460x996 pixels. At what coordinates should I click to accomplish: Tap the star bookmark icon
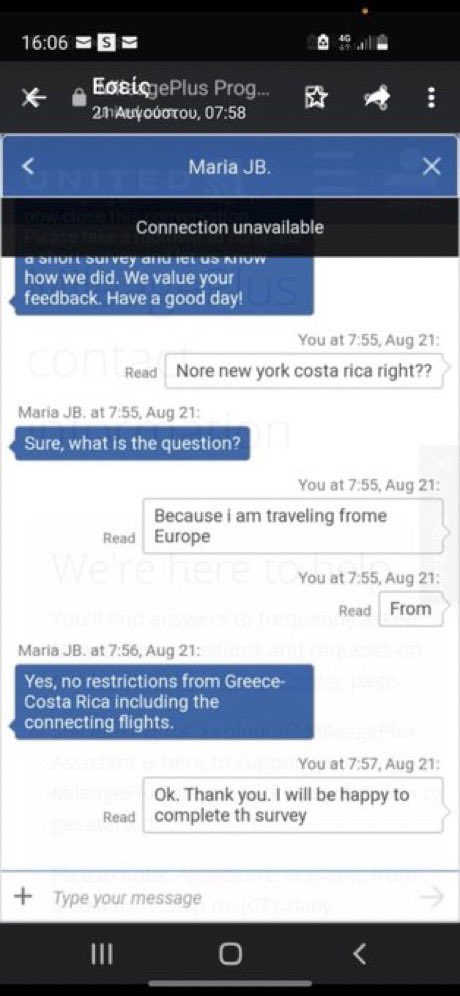click(x=316, y=98)
